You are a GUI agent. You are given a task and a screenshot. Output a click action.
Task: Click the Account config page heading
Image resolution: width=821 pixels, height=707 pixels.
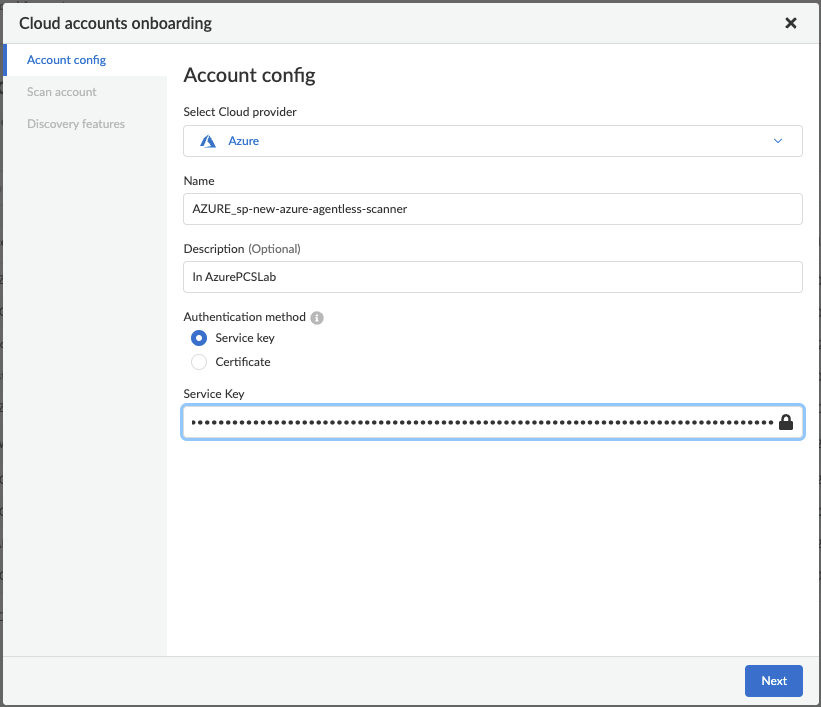249,75
